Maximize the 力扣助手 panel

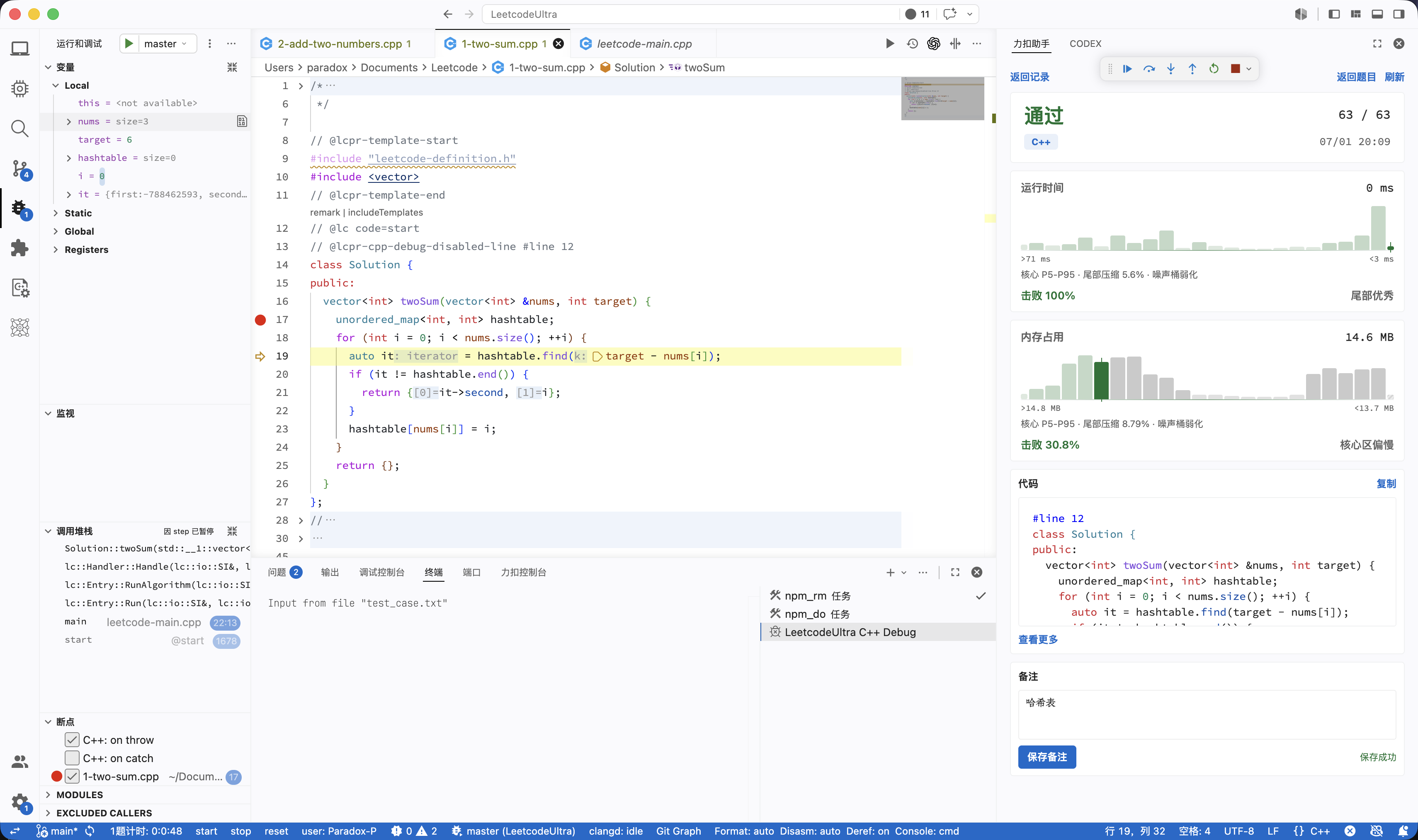pos(1377,44)
